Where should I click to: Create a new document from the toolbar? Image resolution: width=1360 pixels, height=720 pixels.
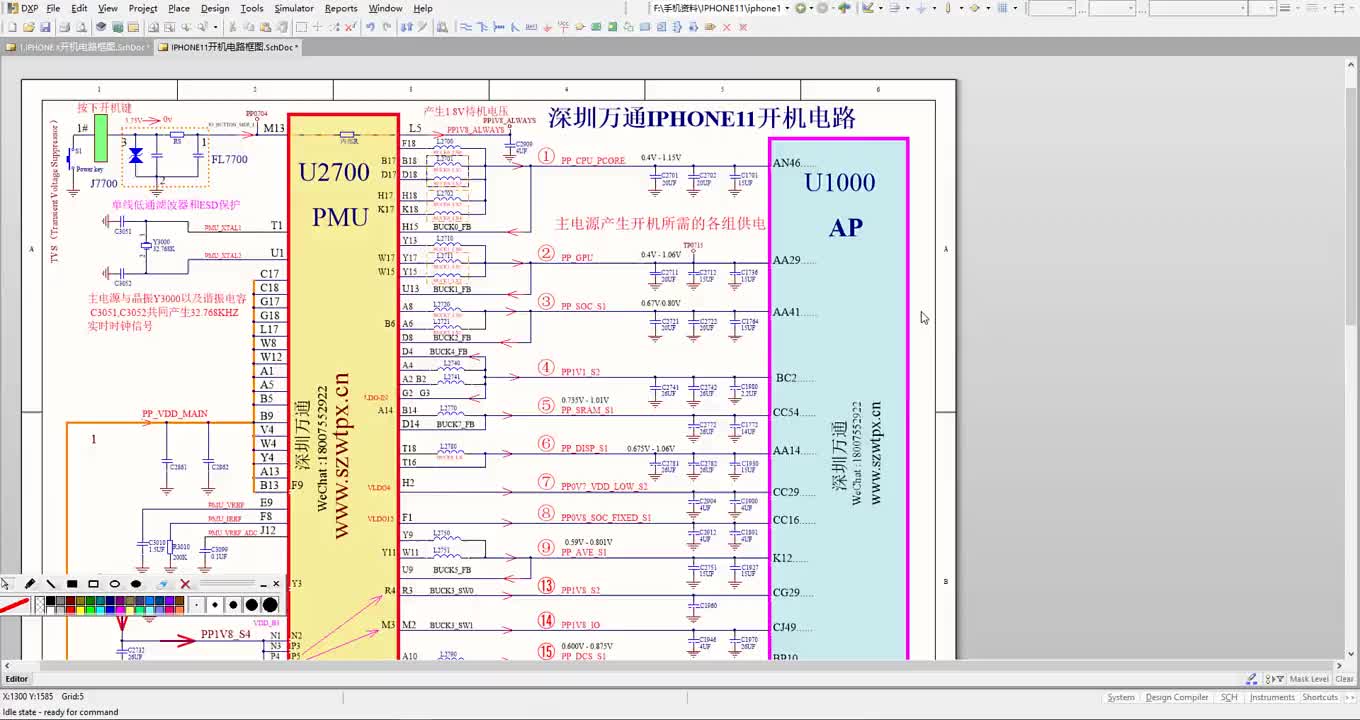[12, 27]
